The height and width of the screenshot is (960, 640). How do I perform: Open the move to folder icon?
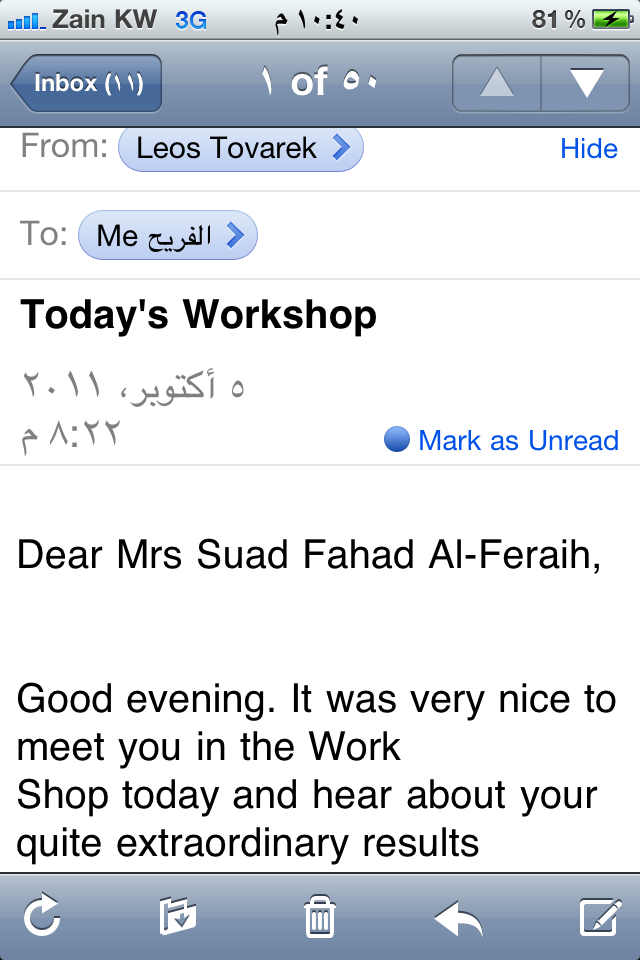[x=178, y=916]
